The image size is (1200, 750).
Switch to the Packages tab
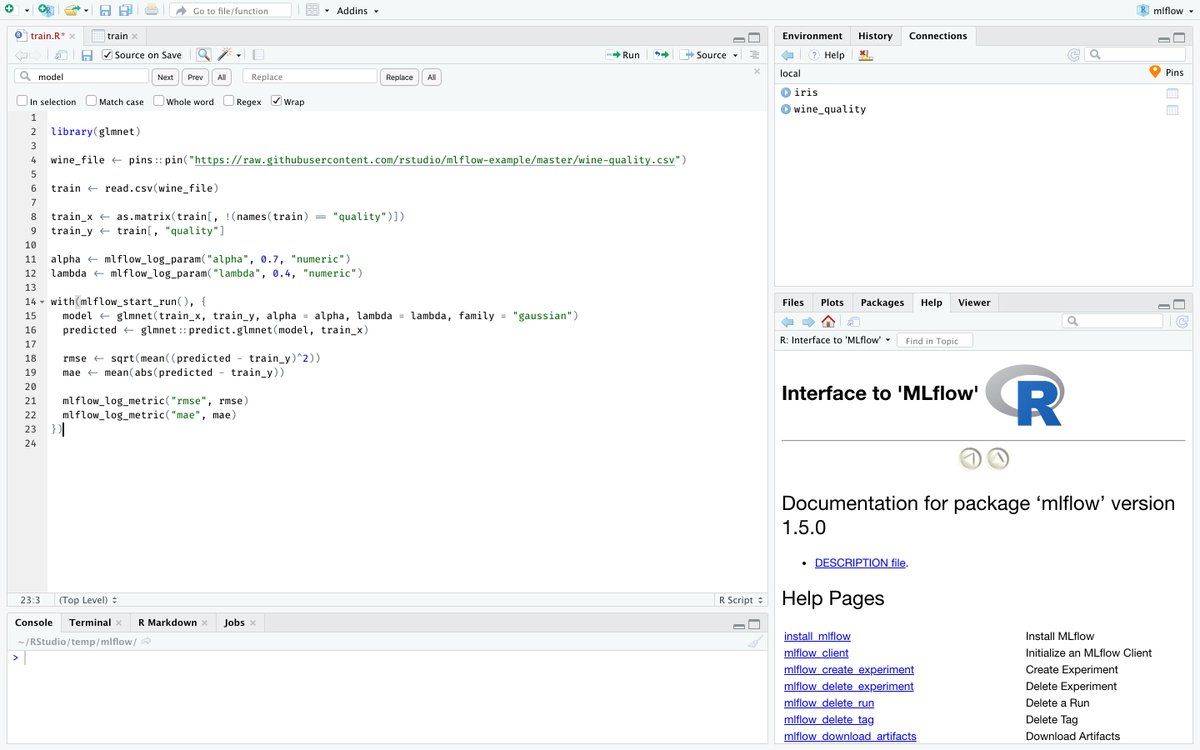882,302
